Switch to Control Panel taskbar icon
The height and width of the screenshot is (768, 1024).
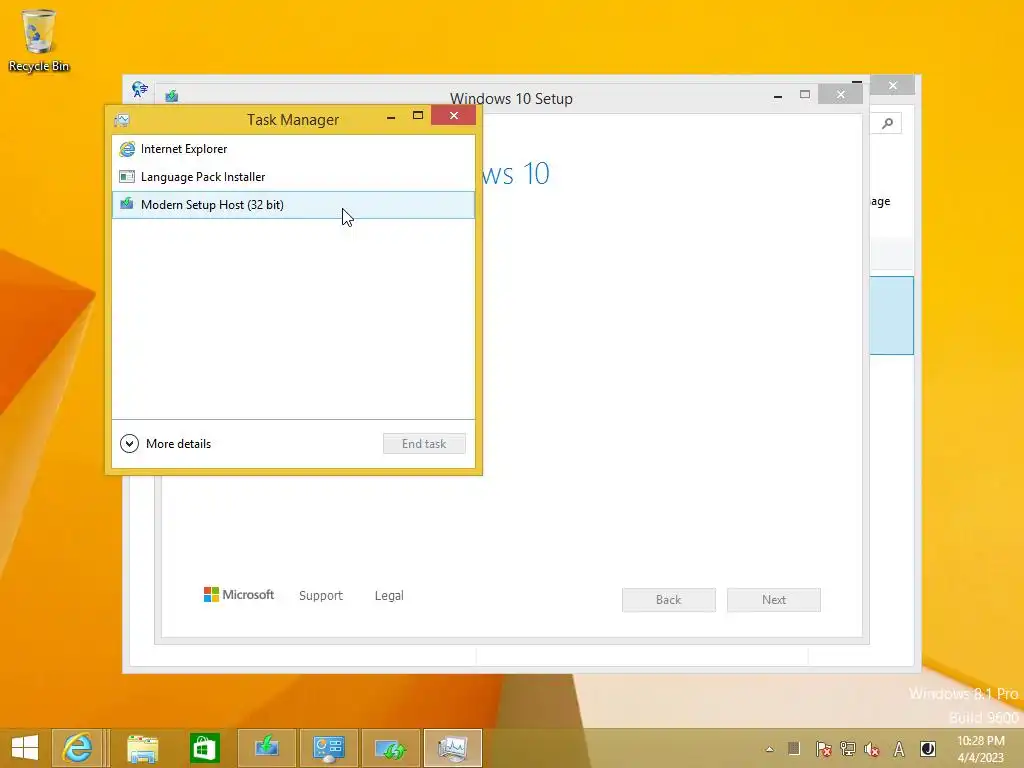click(328, 748)
